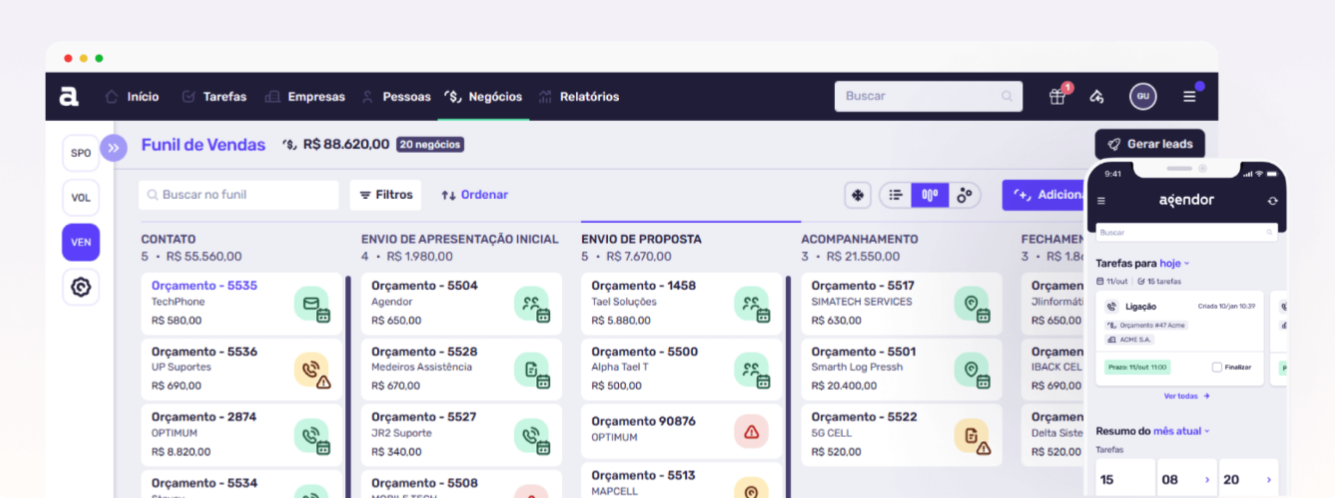This screenshot has width=1335, height=498.
Task: Open the Relatórios menu item
Action: coord(579,97)
